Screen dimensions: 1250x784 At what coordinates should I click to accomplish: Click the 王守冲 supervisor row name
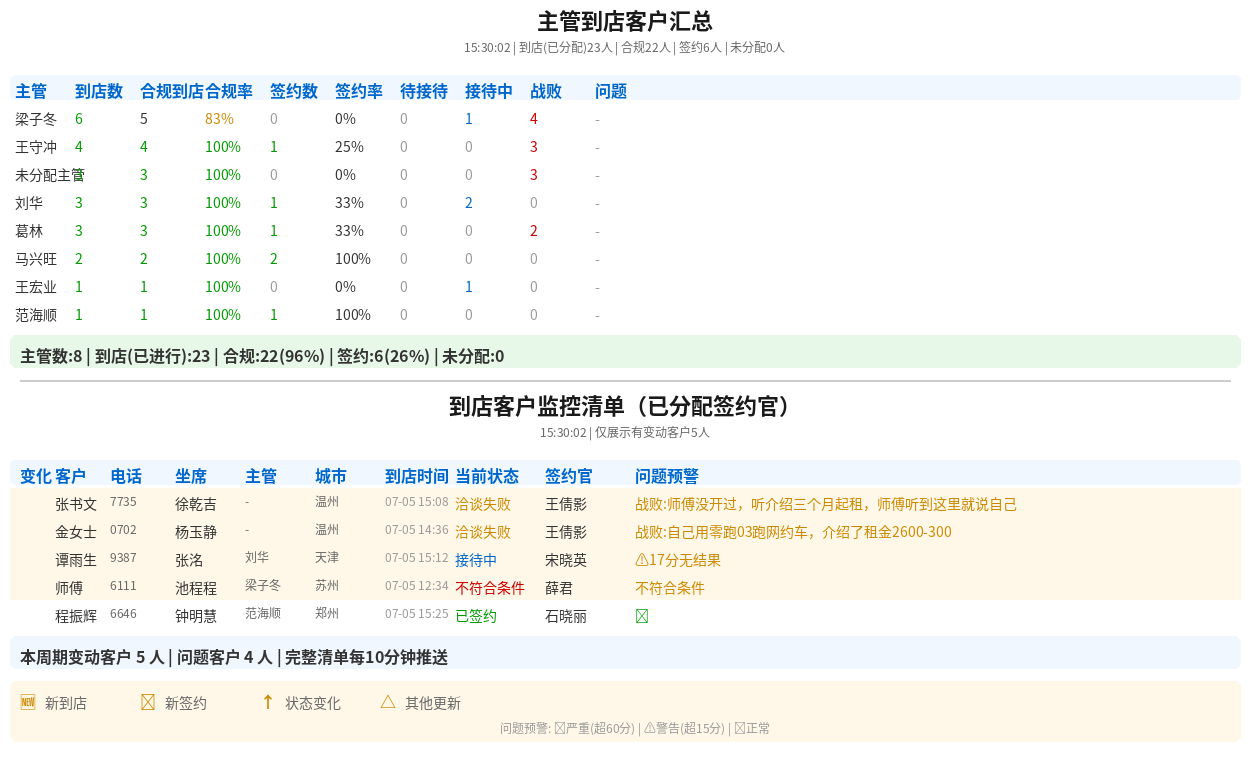36,147
